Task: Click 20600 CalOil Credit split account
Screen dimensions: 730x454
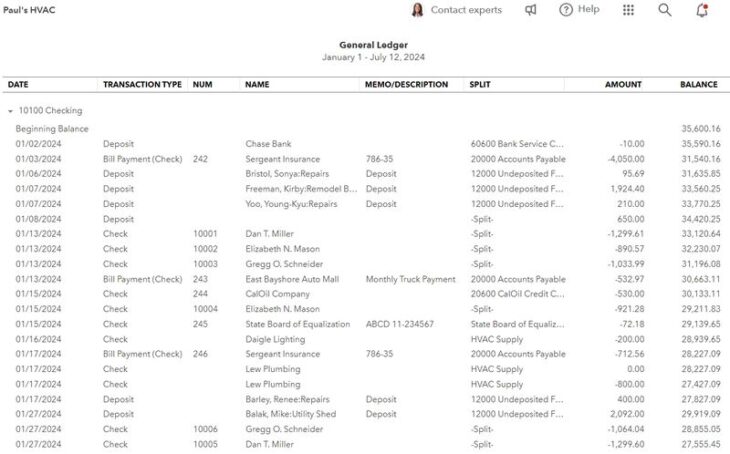Action: point(517,294)
